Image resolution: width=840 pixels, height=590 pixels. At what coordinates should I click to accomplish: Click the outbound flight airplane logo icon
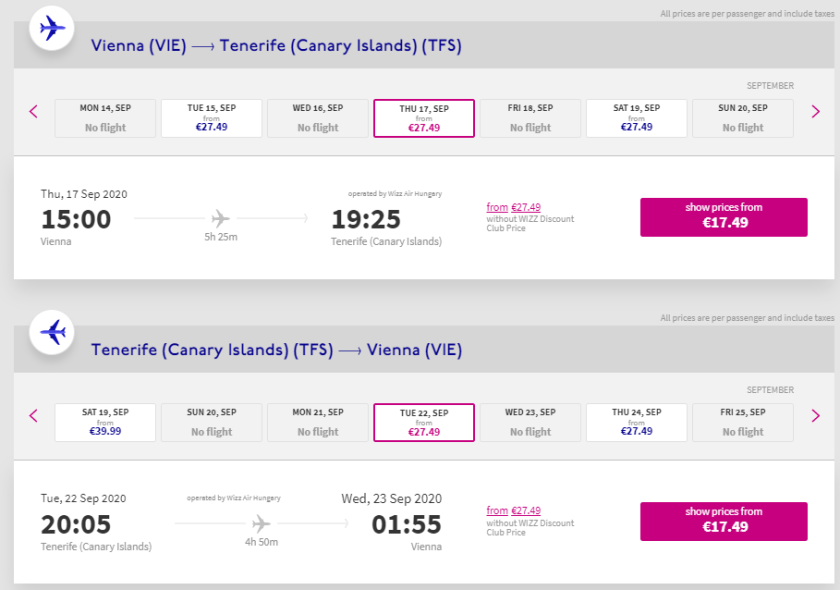(51, 28)
